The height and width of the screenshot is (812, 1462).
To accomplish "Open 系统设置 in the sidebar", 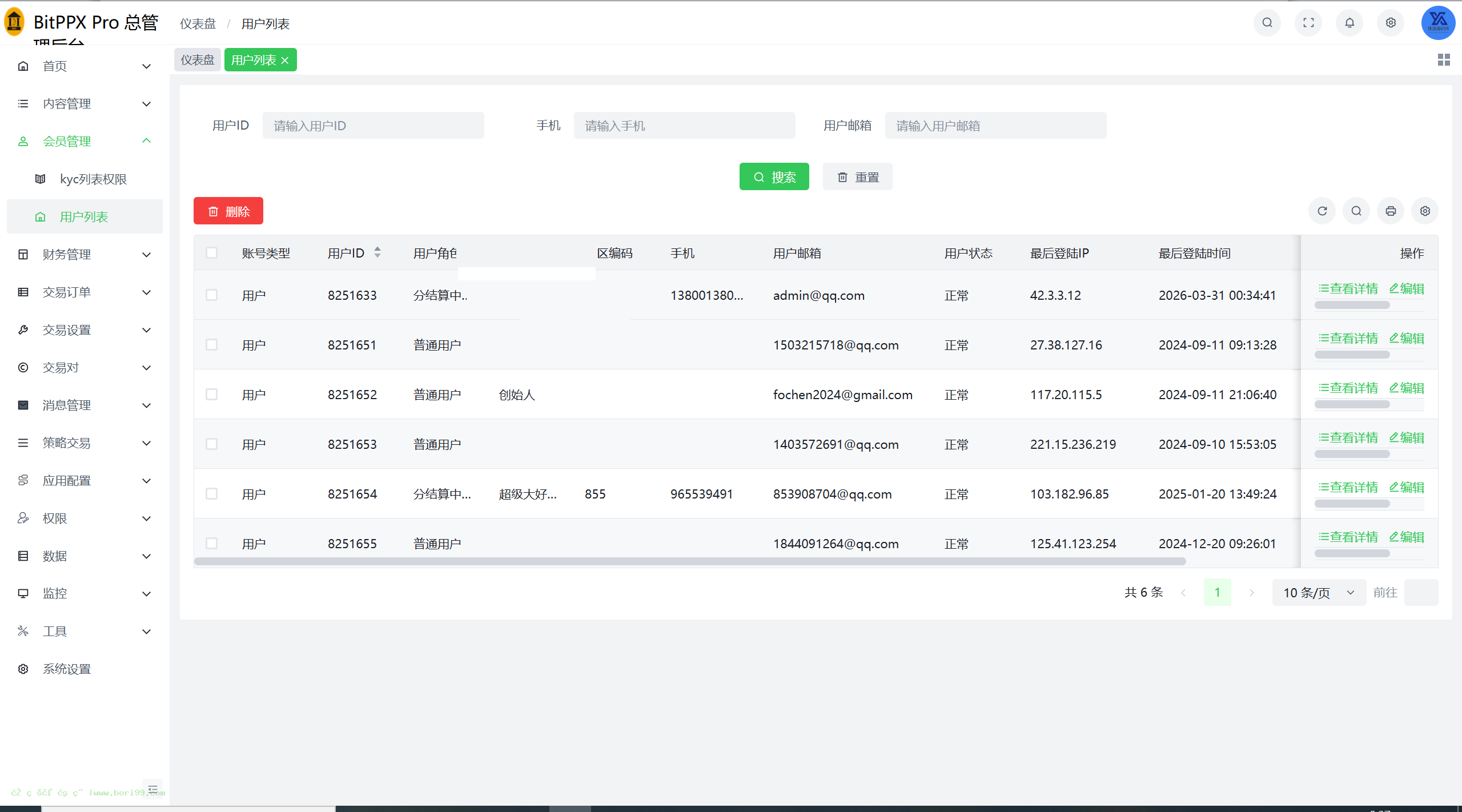I will (x=85, y=669).
